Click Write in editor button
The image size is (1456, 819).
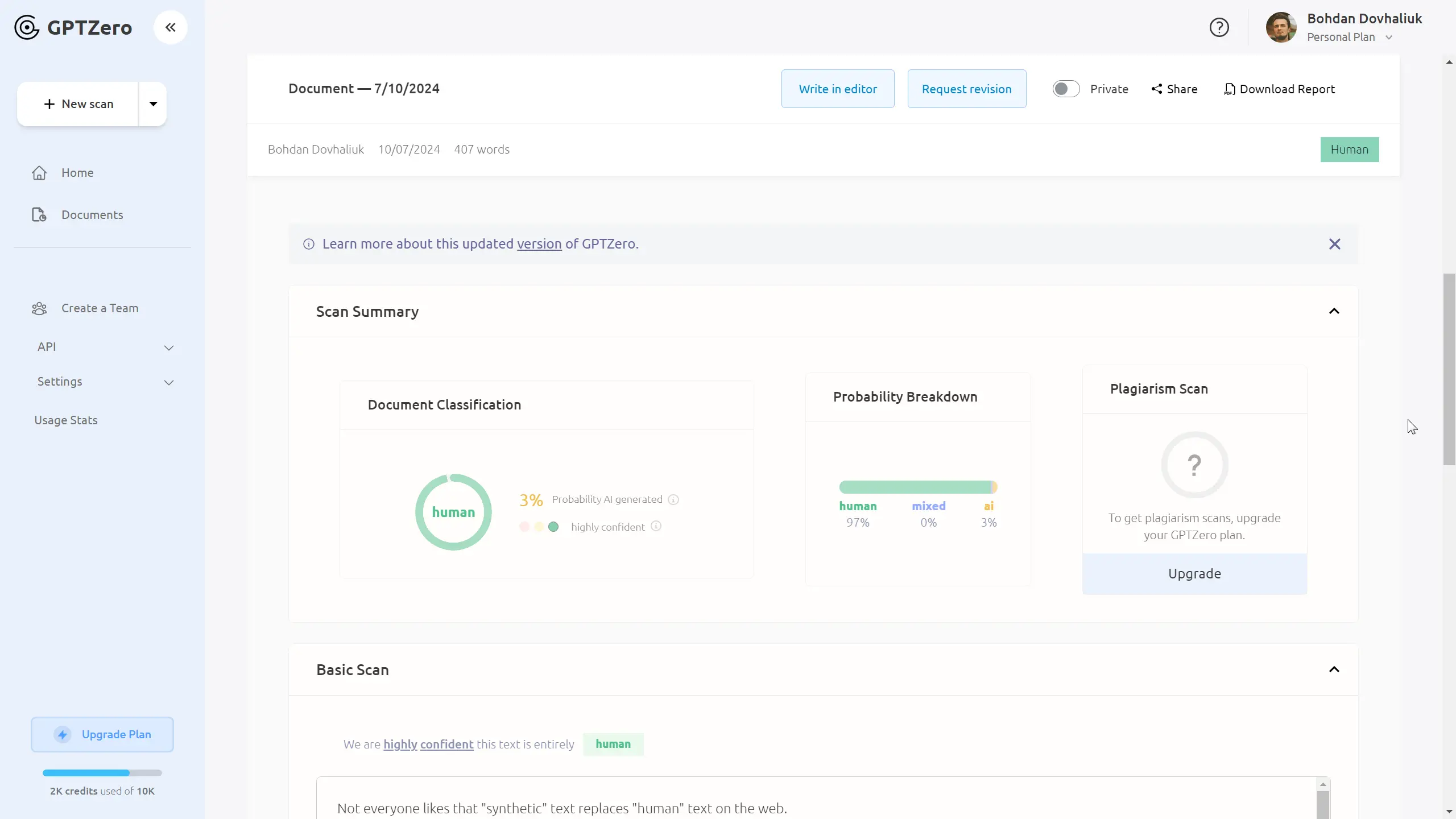[x=837, y=89]
